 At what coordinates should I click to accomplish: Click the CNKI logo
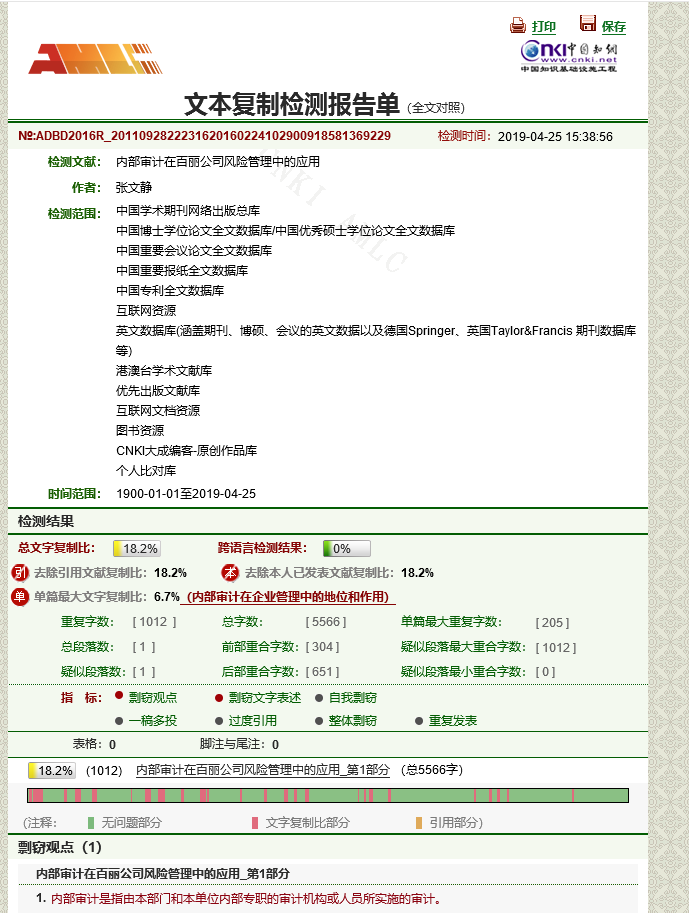pyautogui.click(x=568, y=55)
